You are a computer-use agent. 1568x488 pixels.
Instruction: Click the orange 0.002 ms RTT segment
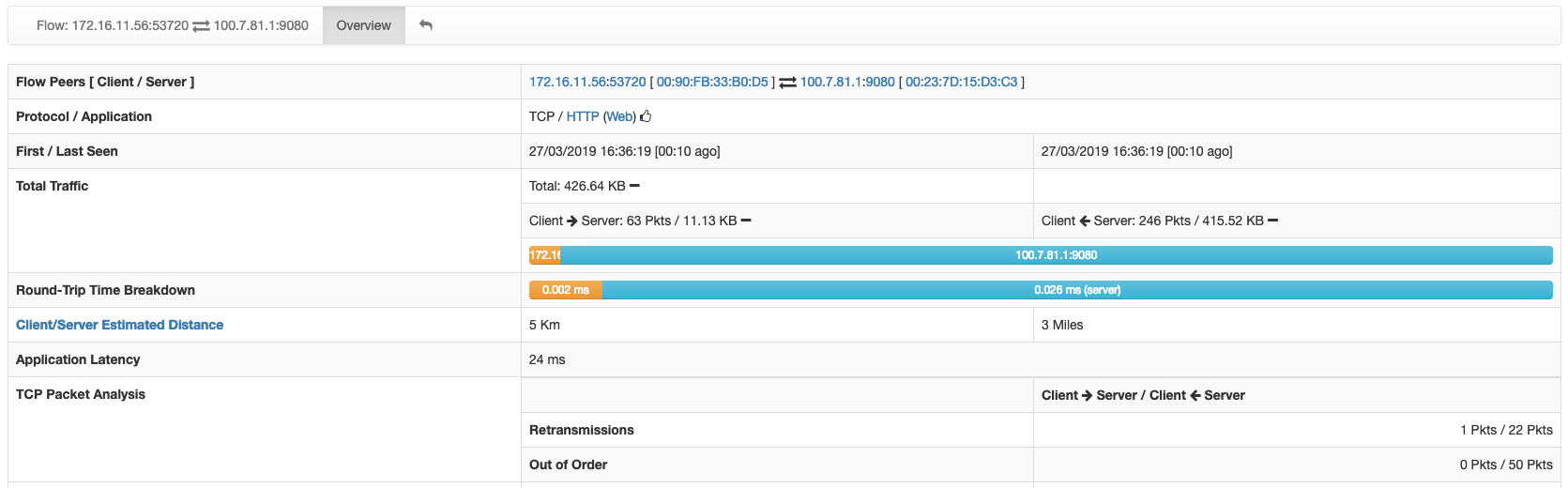566,290
